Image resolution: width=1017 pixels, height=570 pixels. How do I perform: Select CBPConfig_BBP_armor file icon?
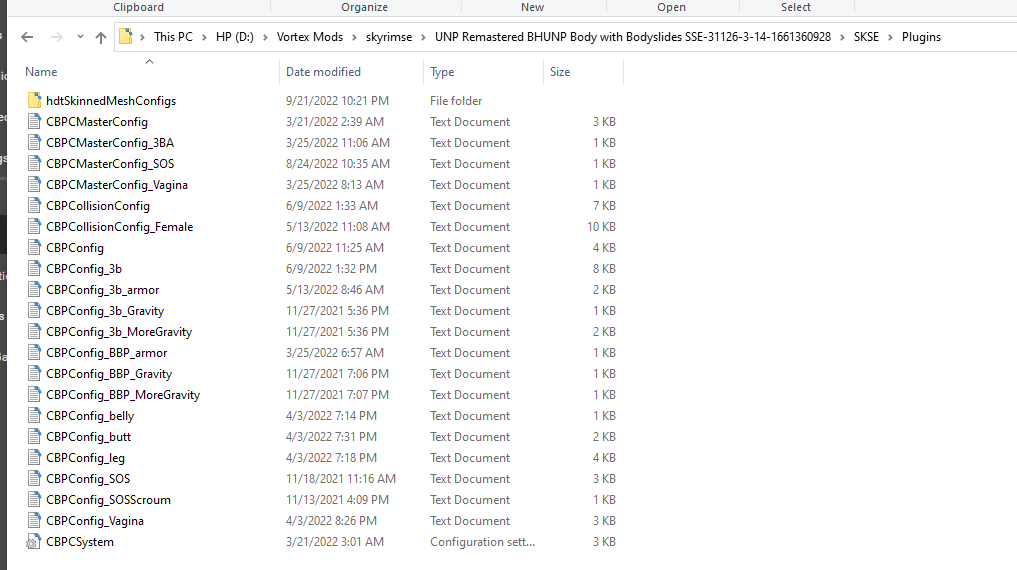pos(34,353)
